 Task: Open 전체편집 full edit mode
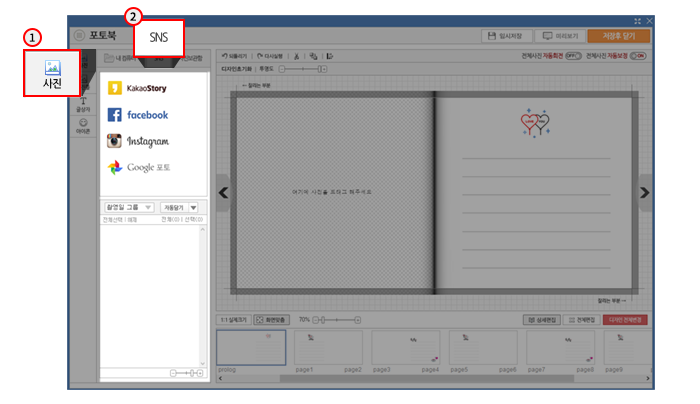581,320
